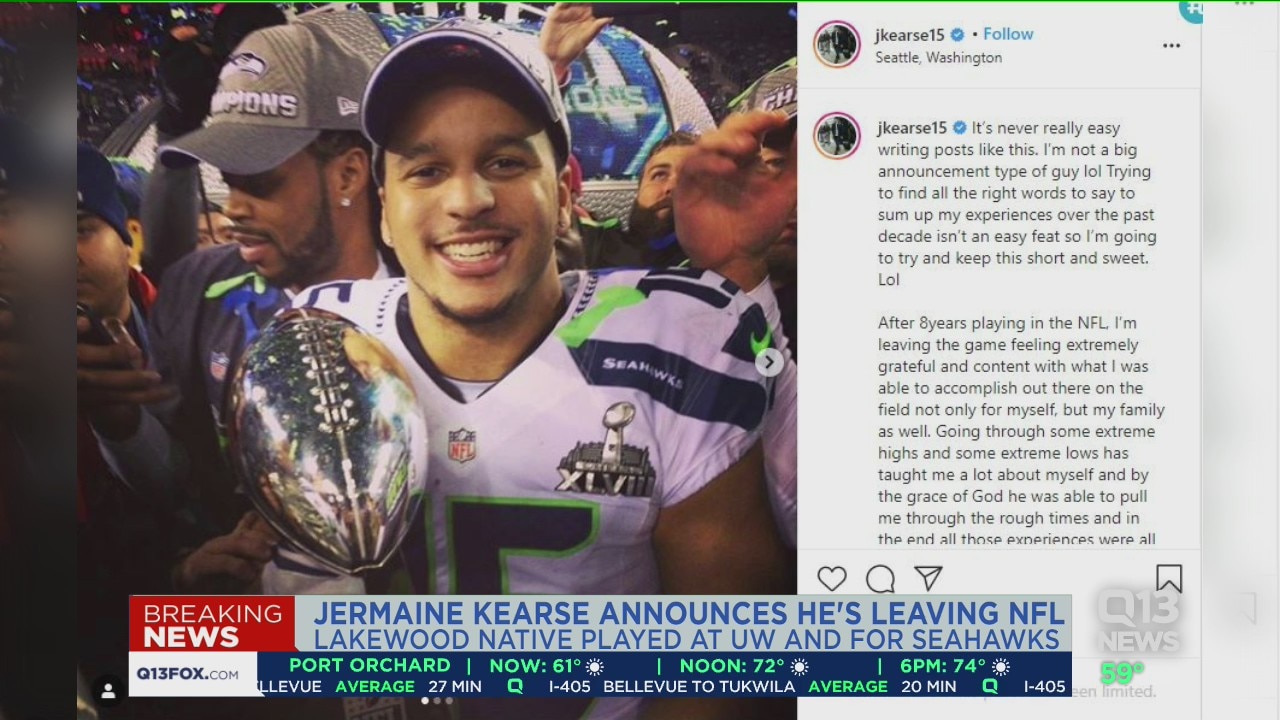
Task: Click the jkearse15 avatar beside the caption
Action: pyautogui.click(x=836, y=135)
